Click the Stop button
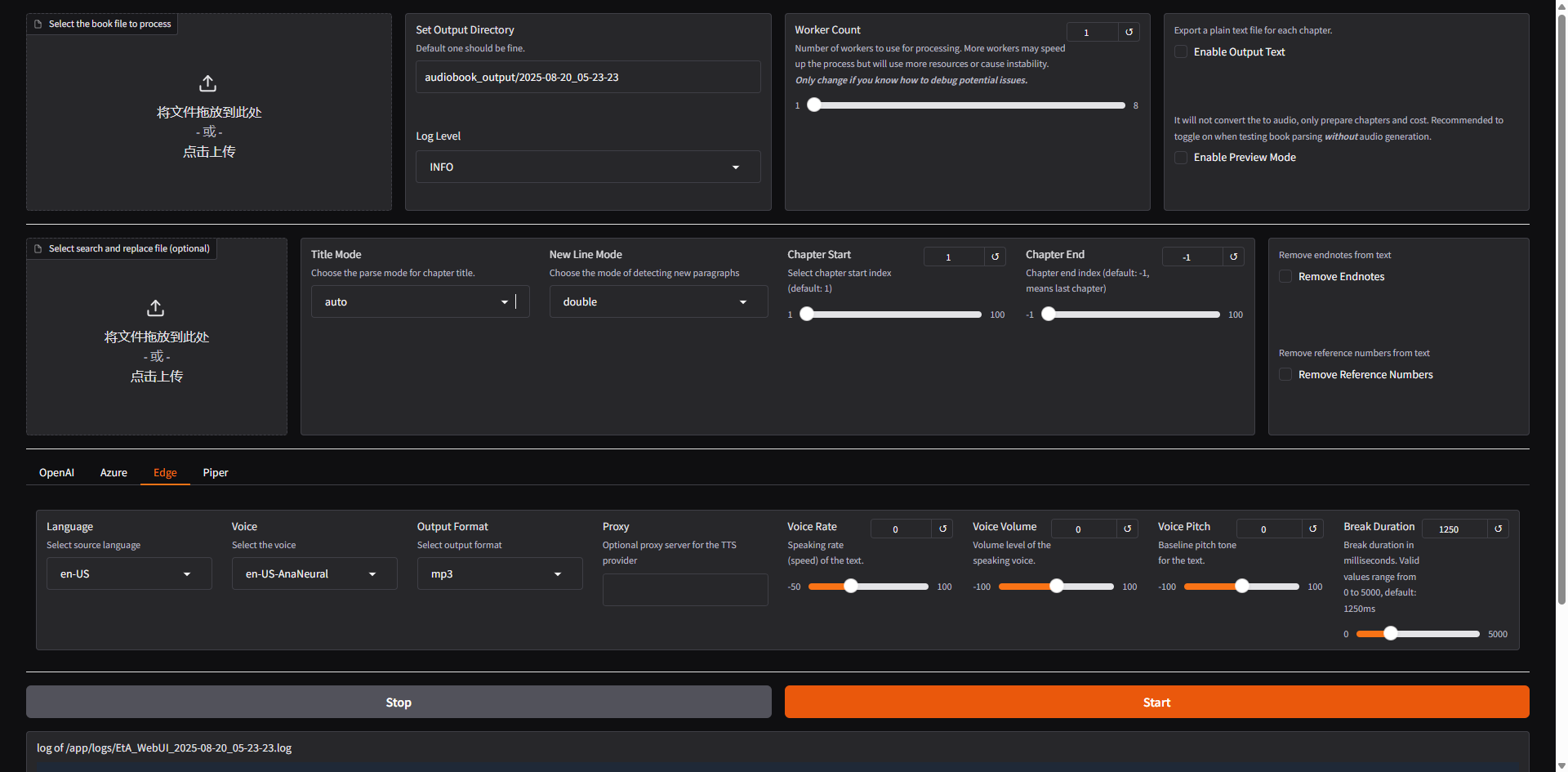 coord(399,702)
